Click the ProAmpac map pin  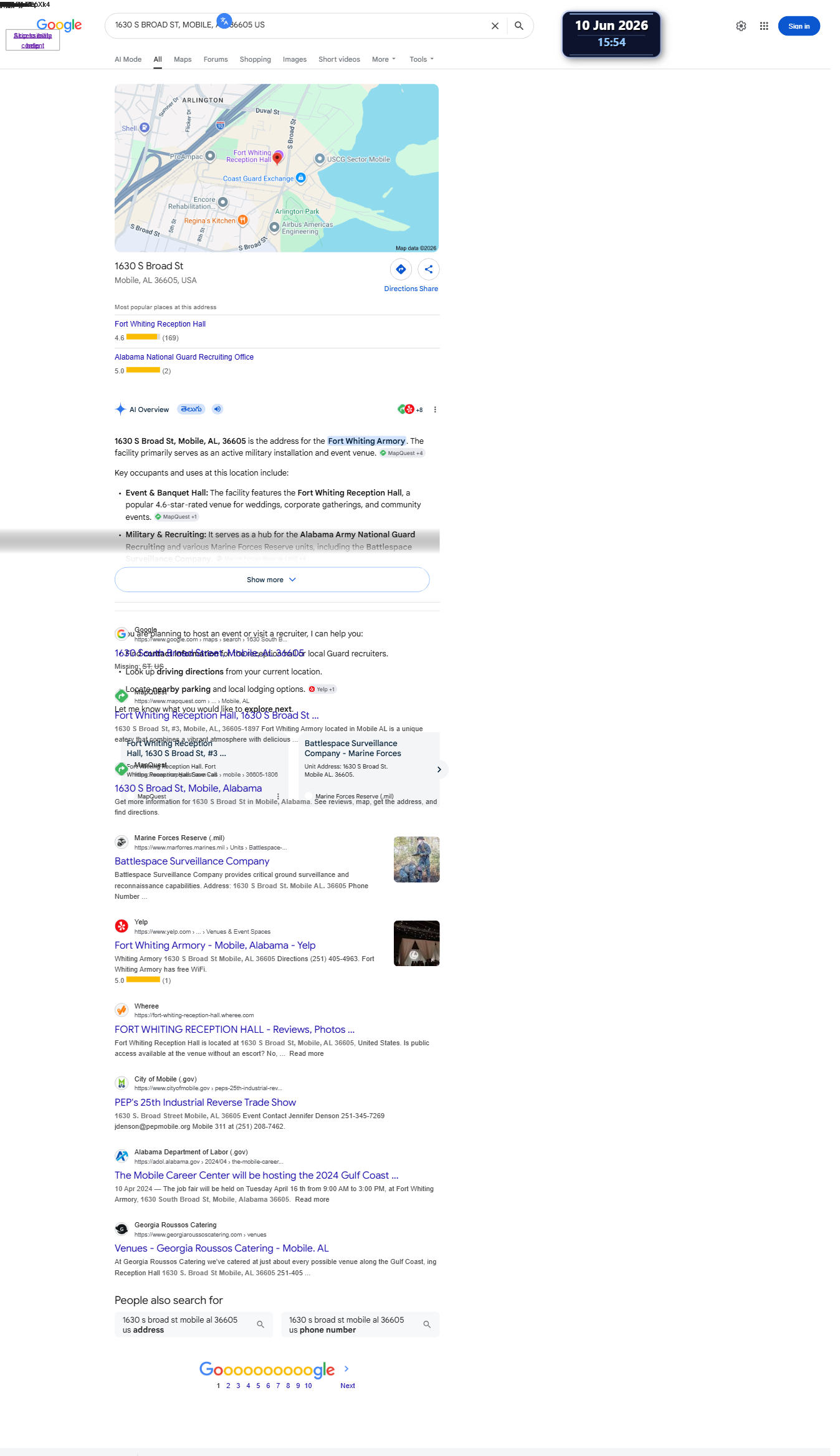point(211,156)
